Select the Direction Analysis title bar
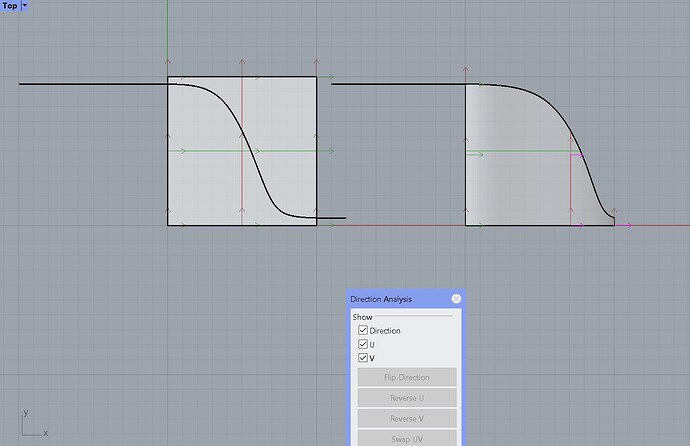 click(404, 299)
